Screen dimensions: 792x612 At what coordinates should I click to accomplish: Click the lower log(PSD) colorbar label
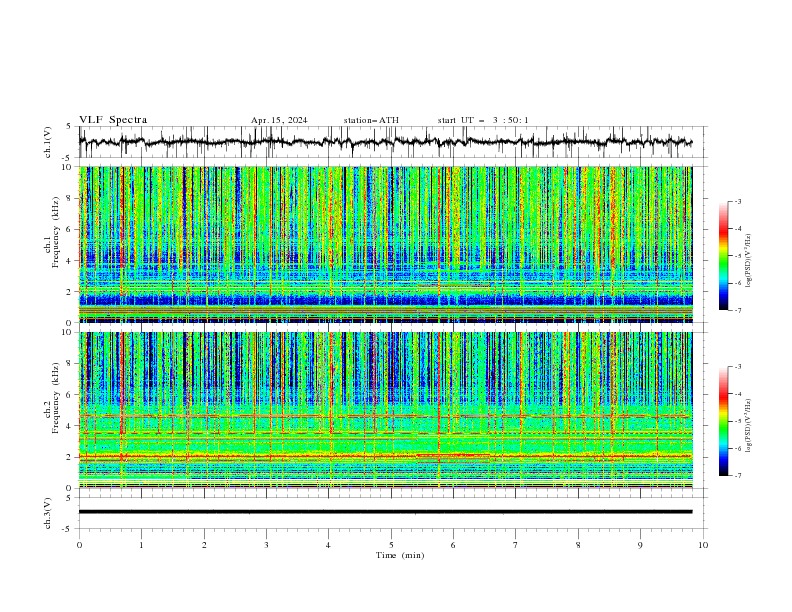tap(748, 426)
